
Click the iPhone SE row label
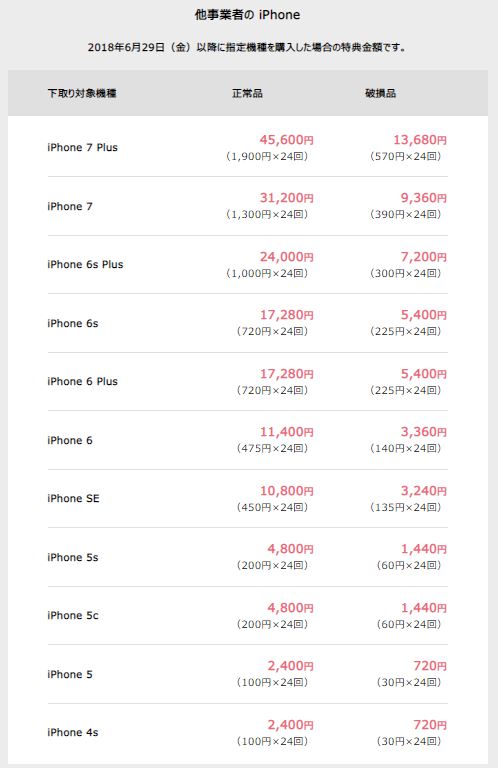pos(73,499)
